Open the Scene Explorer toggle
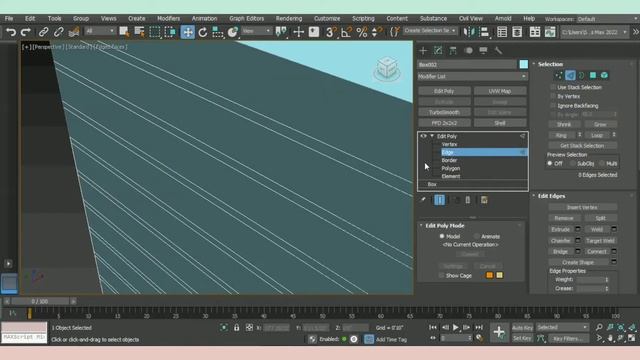 pos(502,32)
